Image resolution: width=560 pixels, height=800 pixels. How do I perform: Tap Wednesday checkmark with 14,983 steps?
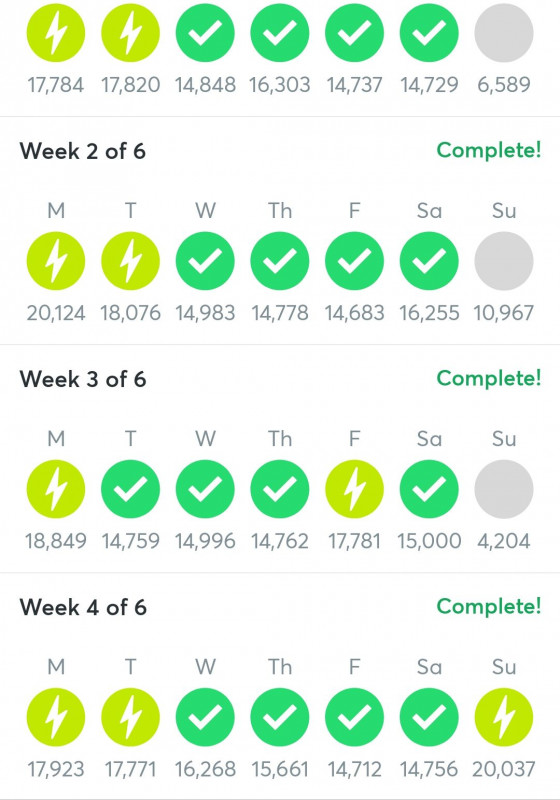pos(205,261)
